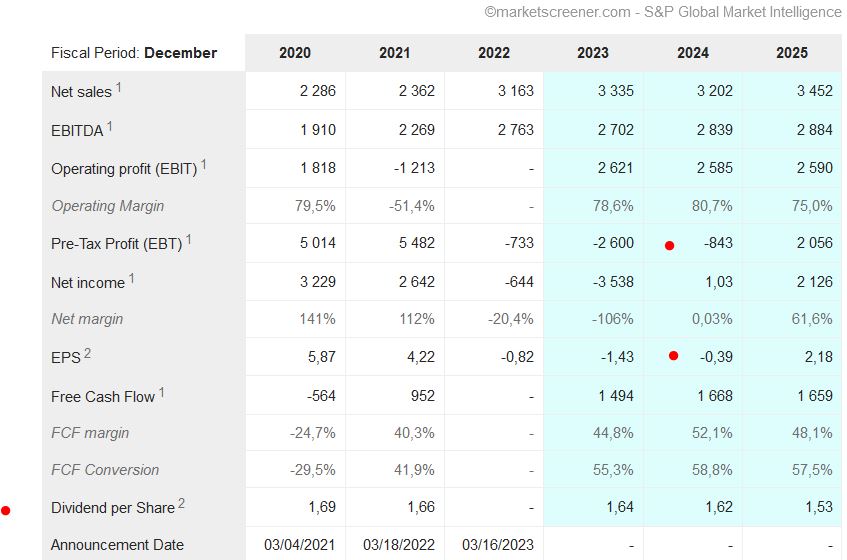
Task: Click the 03/16/2023 announcement date cell
Action: pyautogui.click(x=498, y=545)
